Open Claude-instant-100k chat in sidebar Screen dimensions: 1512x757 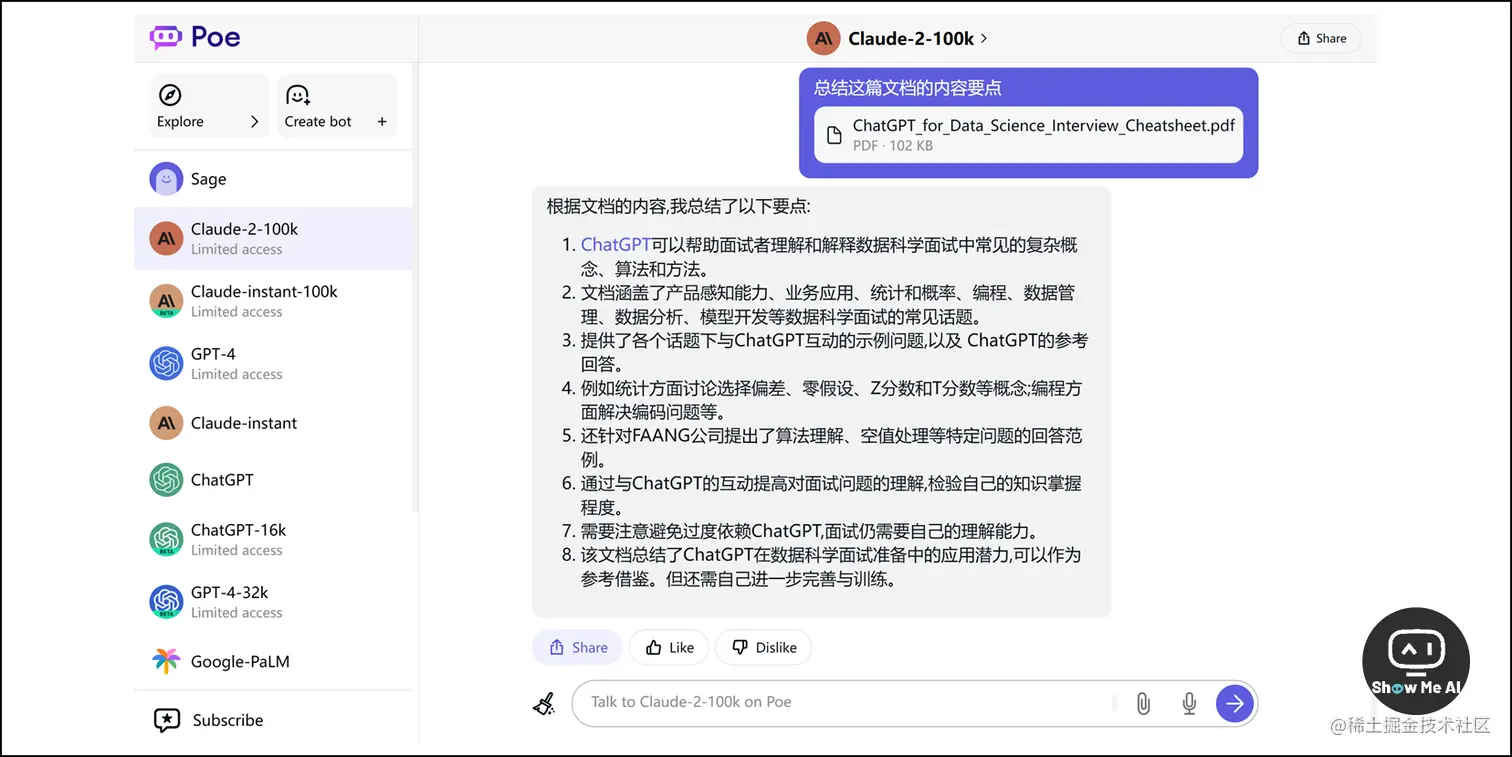click(x=273, y=301)
